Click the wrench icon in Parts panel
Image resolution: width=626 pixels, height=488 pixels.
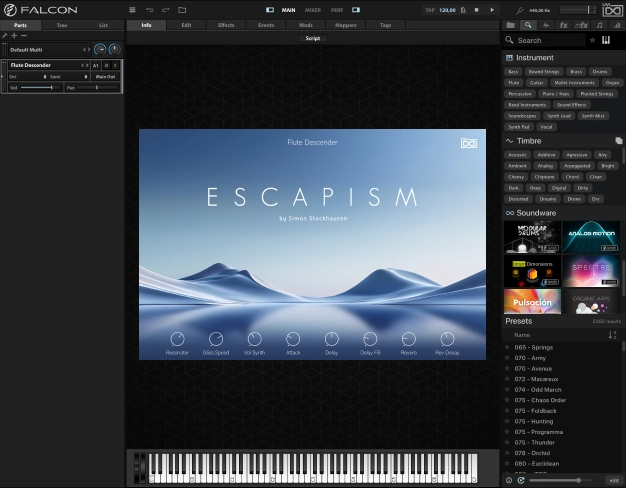pyautogui.click(x=5, y=35)
